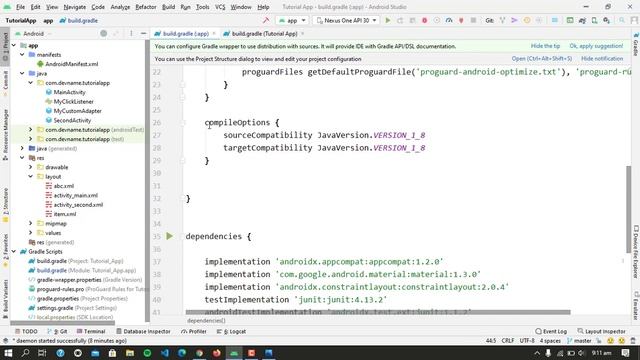Select AndroidManifest.xml in the project tree
Image resolution: width=640 pixels, height=360 pixels.
pyautogui.click(x=71, y=64)
